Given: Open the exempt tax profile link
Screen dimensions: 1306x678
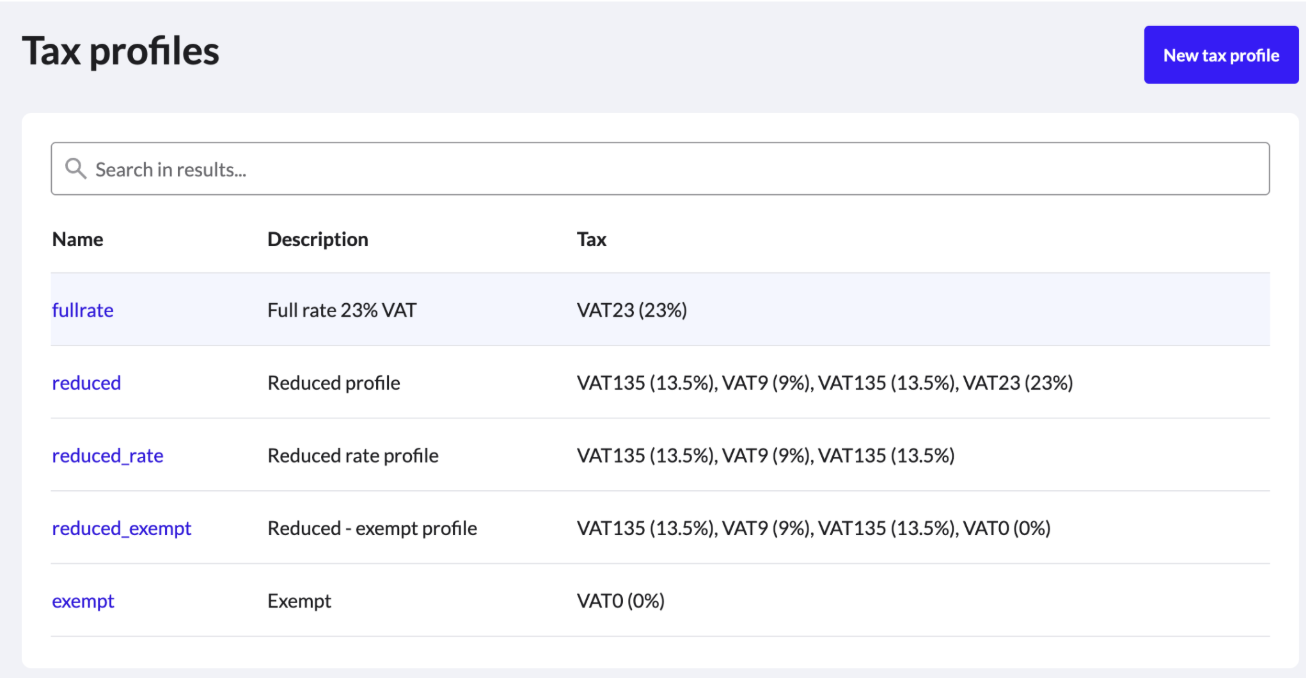Looking at the screenshot, I should click(83, 601).
